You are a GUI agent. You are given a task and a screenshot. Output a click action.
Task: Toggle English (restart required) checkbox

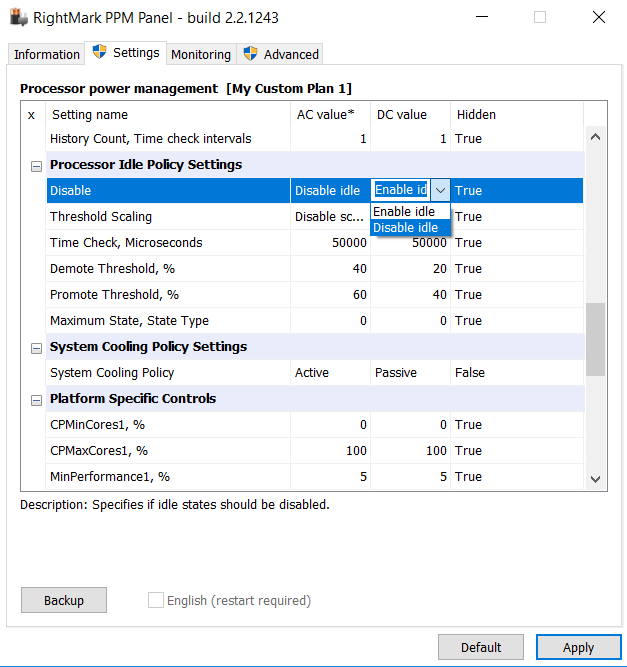[x=156, y=600]
